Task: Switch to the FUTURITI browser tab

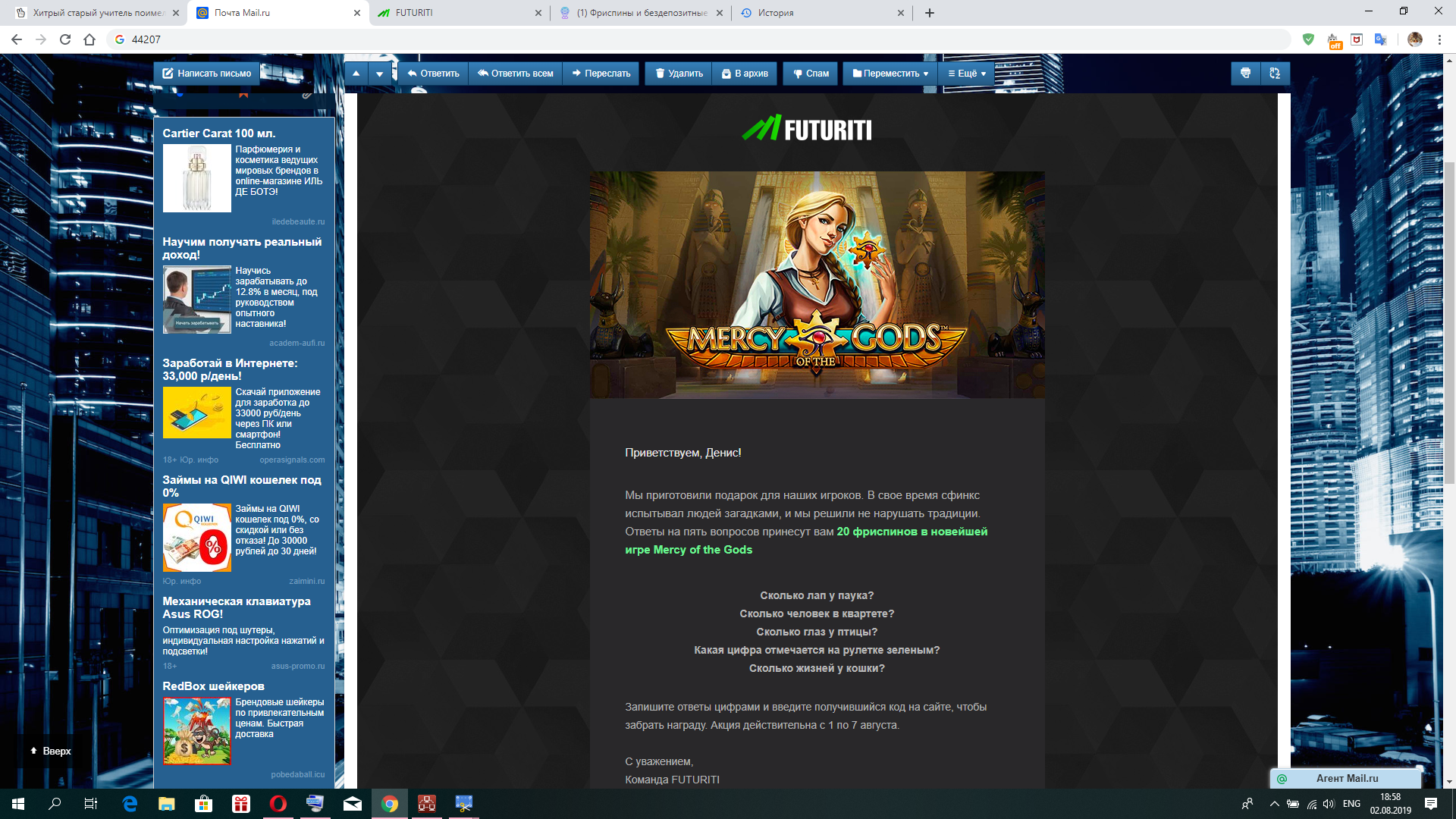Action: click(x=459, y=13)
